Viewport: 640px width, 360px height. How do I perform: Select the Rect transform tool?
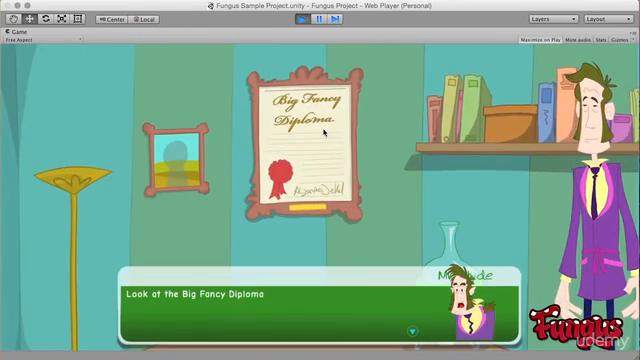coord(78,19)
